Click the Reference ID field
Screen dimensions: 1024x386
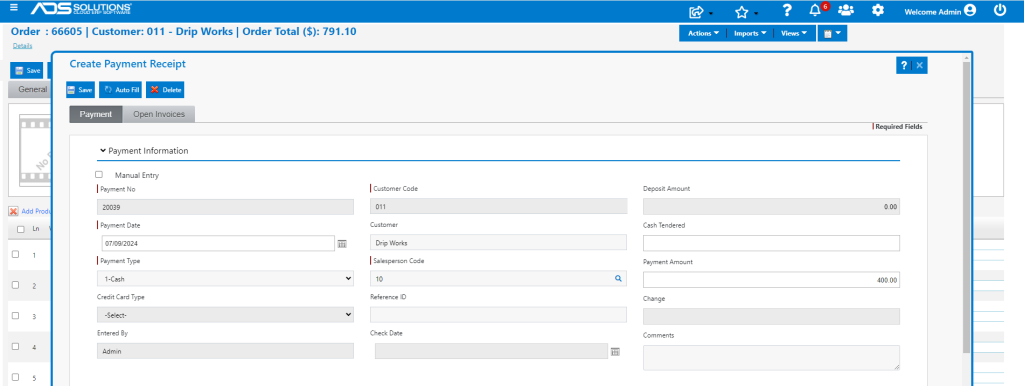[498, 315]
